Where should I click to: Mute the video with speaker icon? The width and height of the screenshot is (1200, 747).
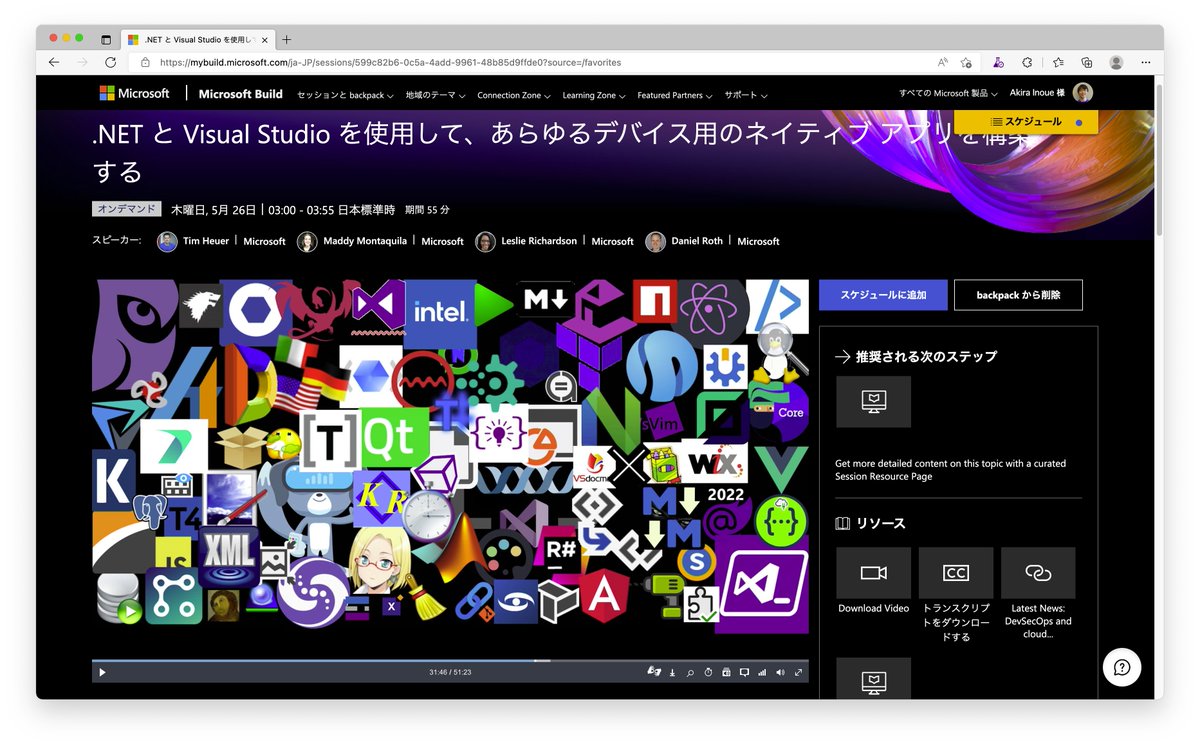(x=780, y=672)
